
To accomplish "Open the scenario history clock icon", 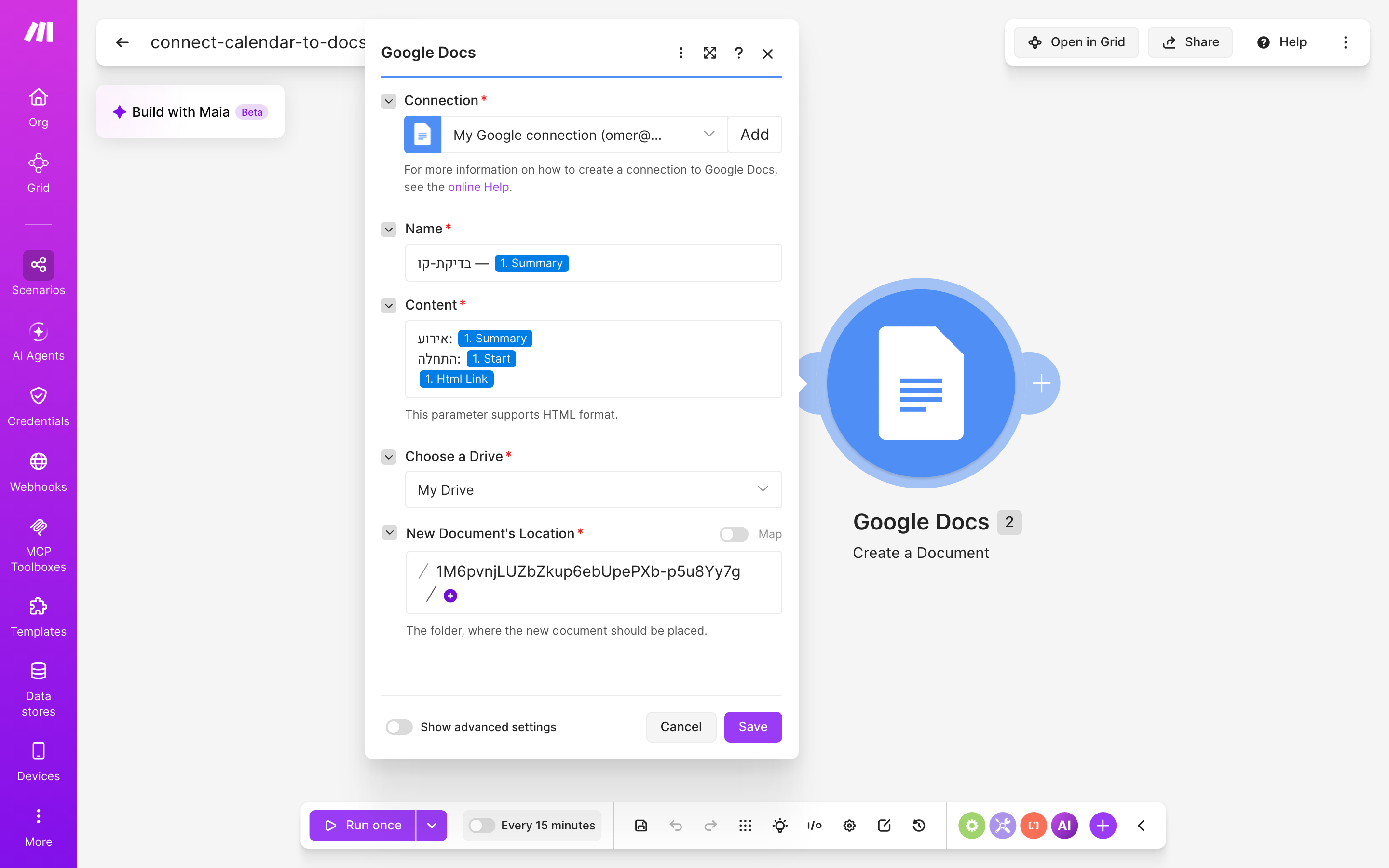I will [x=919, y=826].
